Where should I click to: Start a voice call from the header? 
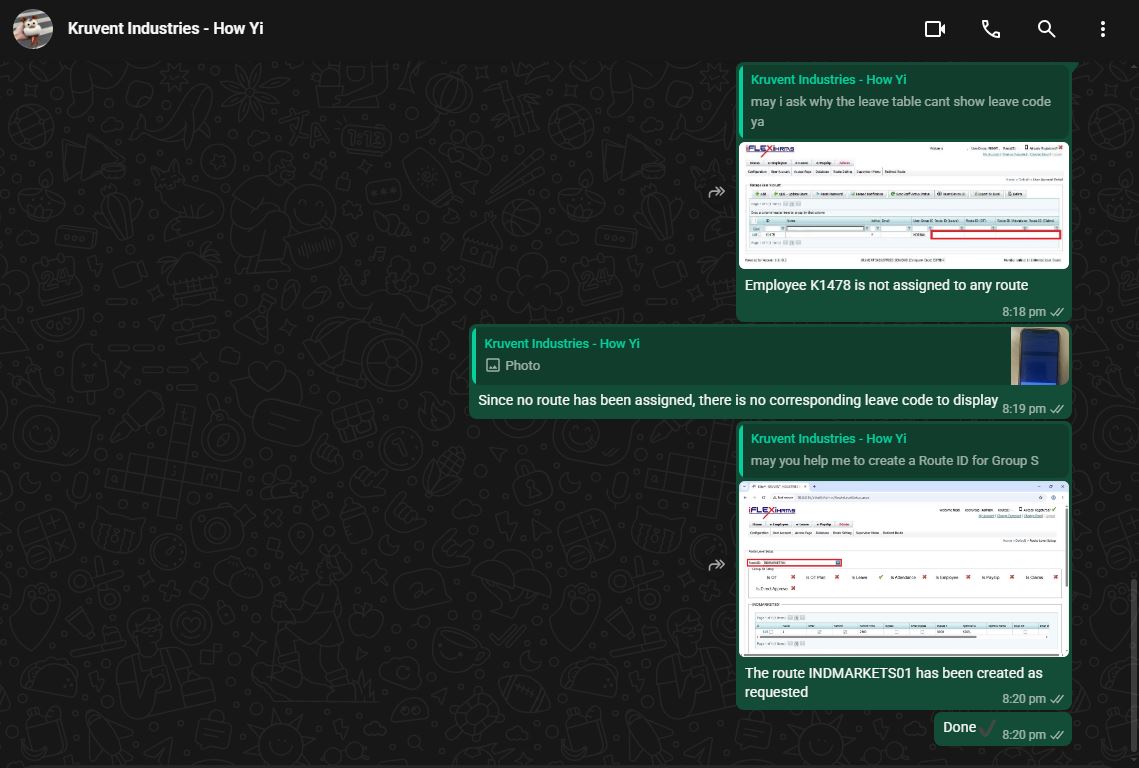click(991, 29)
